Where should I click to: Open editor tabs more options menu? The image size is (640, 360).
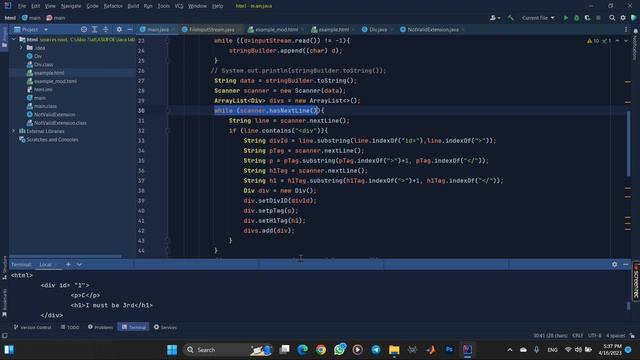coord(626,29)
